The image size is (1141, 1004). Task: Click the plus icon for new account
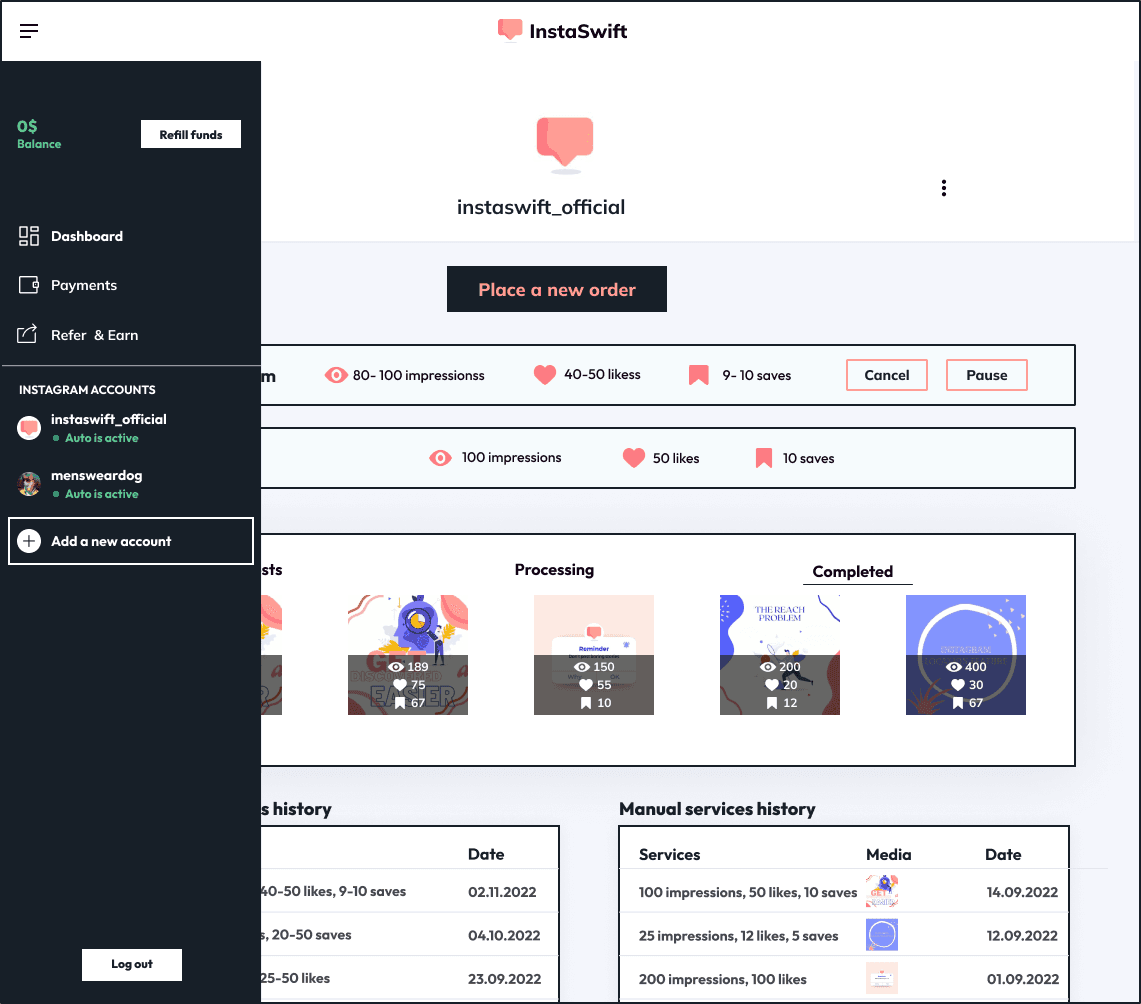(29, 541)
